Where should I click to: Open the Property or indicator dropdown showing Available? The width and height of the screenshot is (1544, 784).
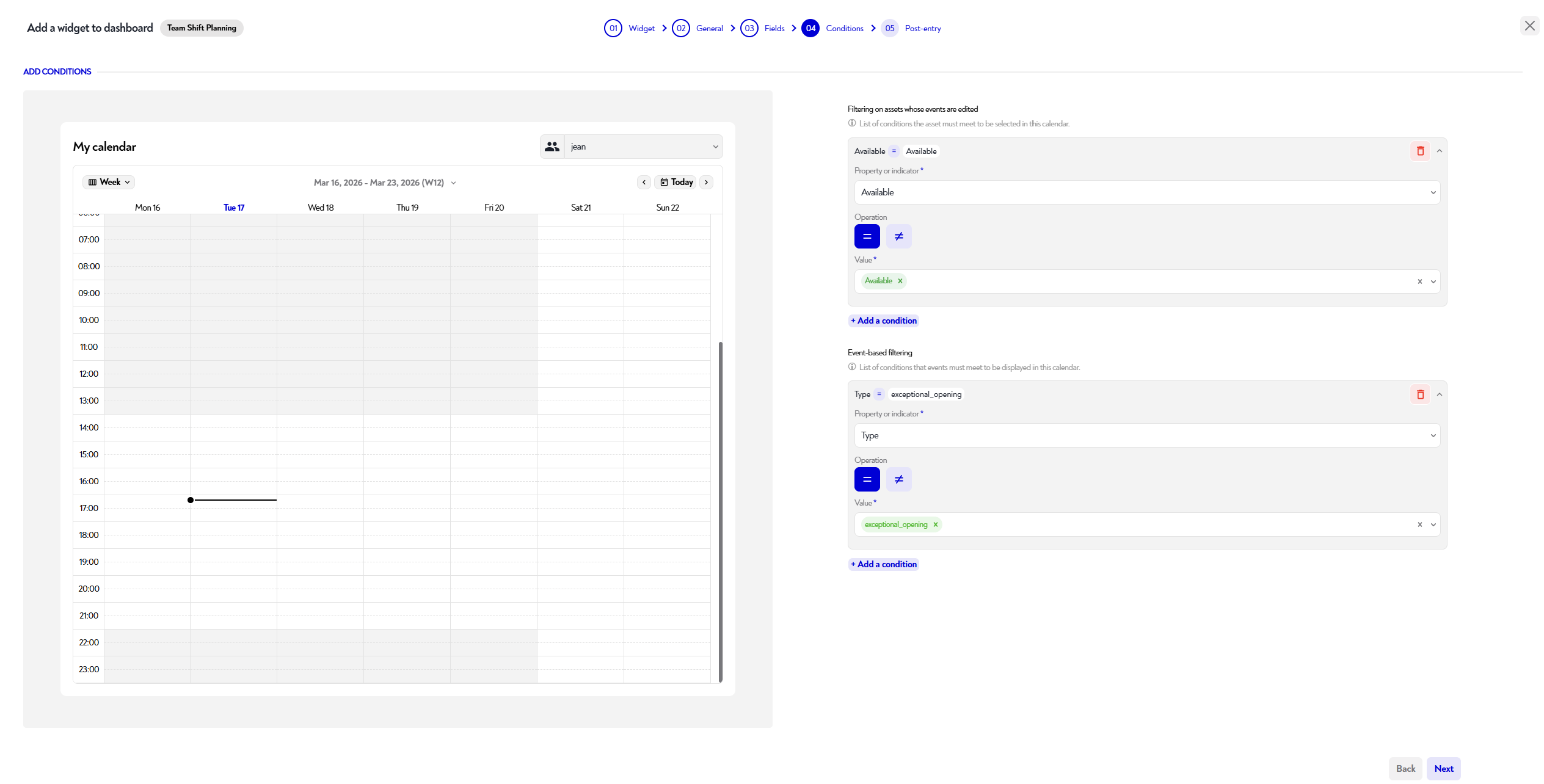(1146, 192)
